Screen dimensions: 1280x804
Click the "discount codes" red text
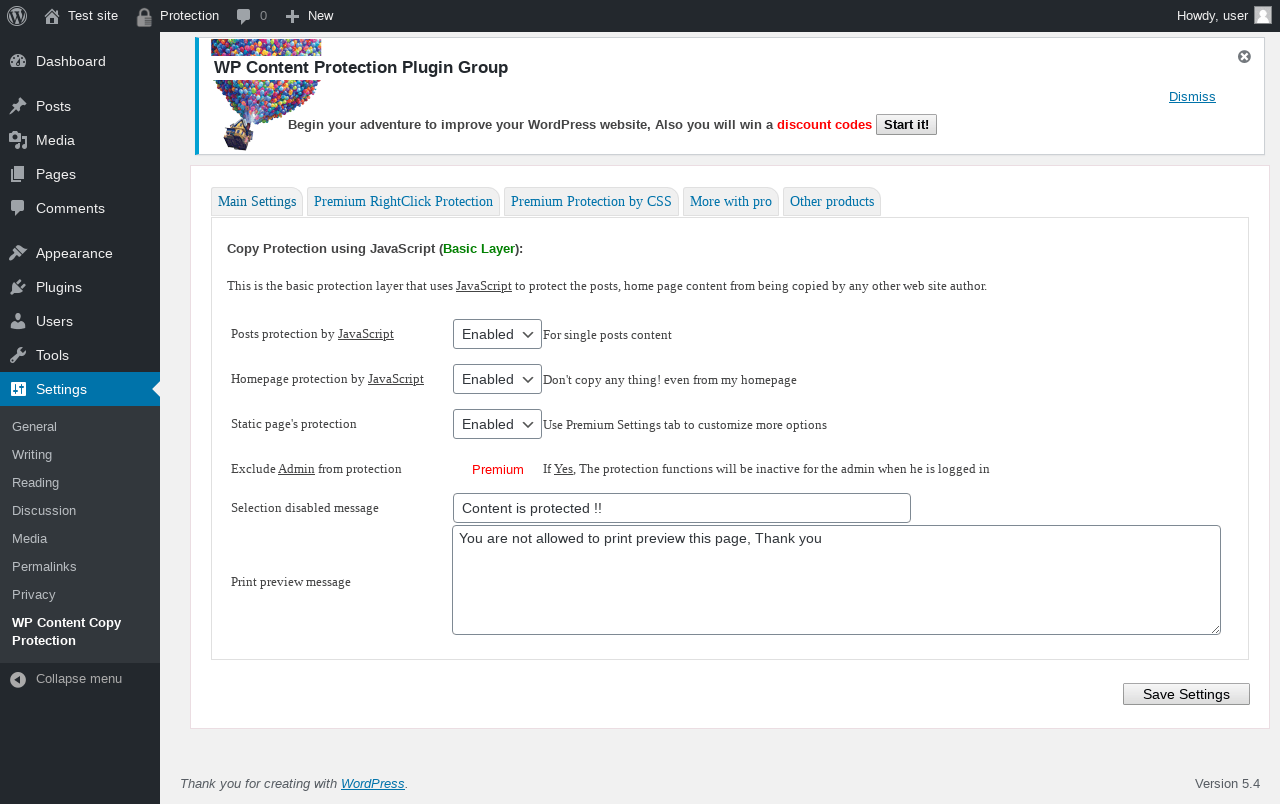(x=824, y=125)
